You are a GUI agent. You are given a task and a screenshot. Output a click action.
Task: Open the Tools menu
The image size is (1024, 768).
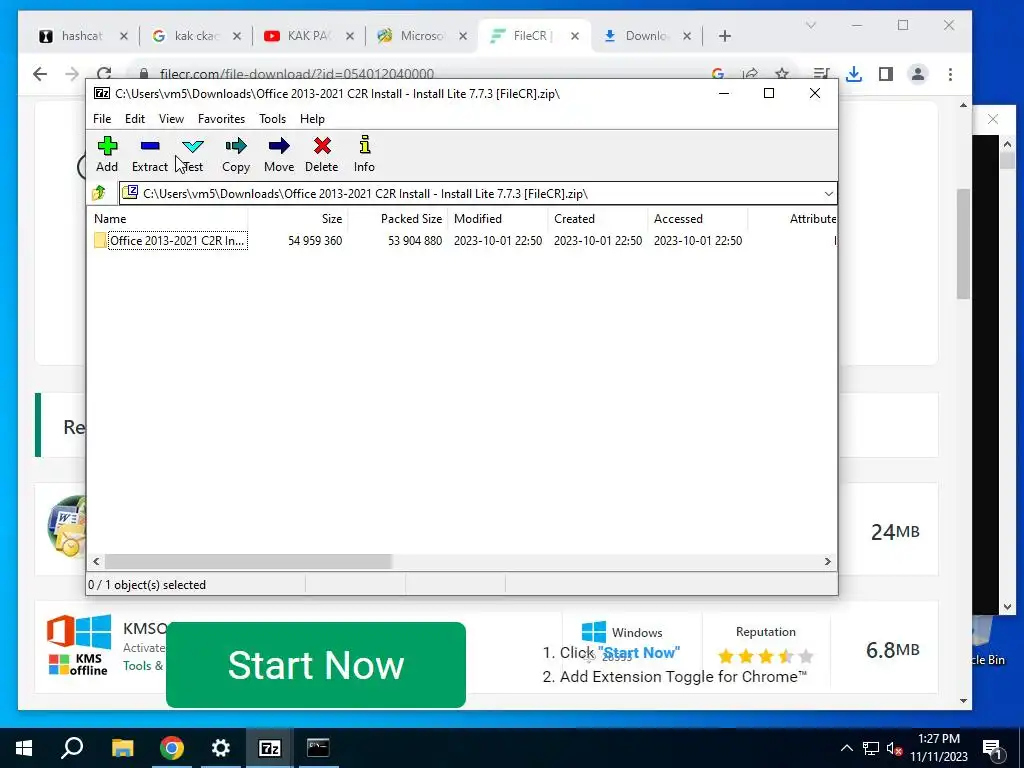point(272,119)
